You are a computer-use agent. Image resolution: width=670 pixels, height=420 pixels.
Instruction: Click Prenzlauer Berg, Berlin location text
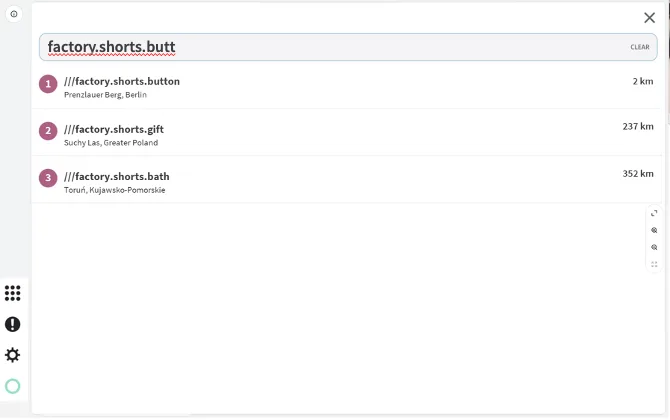point(105,95)
